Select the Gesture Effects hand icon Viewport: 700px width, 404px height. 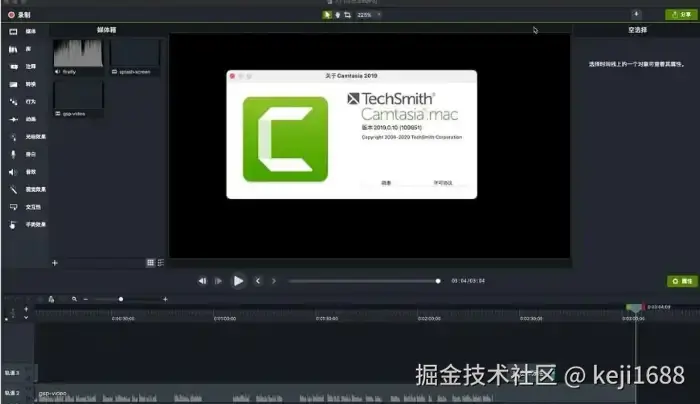click(13, 225)
